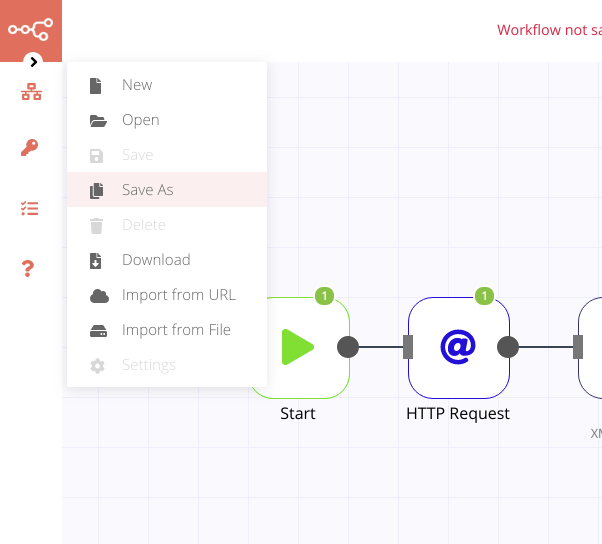Open the Help question mark icon
This screenshot has width=602, height=544.
tap(29, 268)
